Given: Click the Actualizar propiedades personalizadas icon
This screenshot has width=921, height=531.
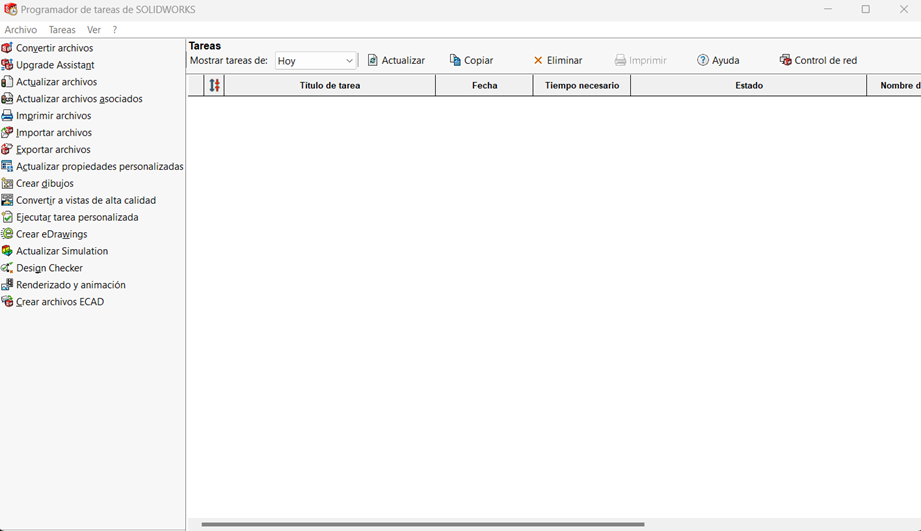Looking at the screenshot, I should 7,166.
